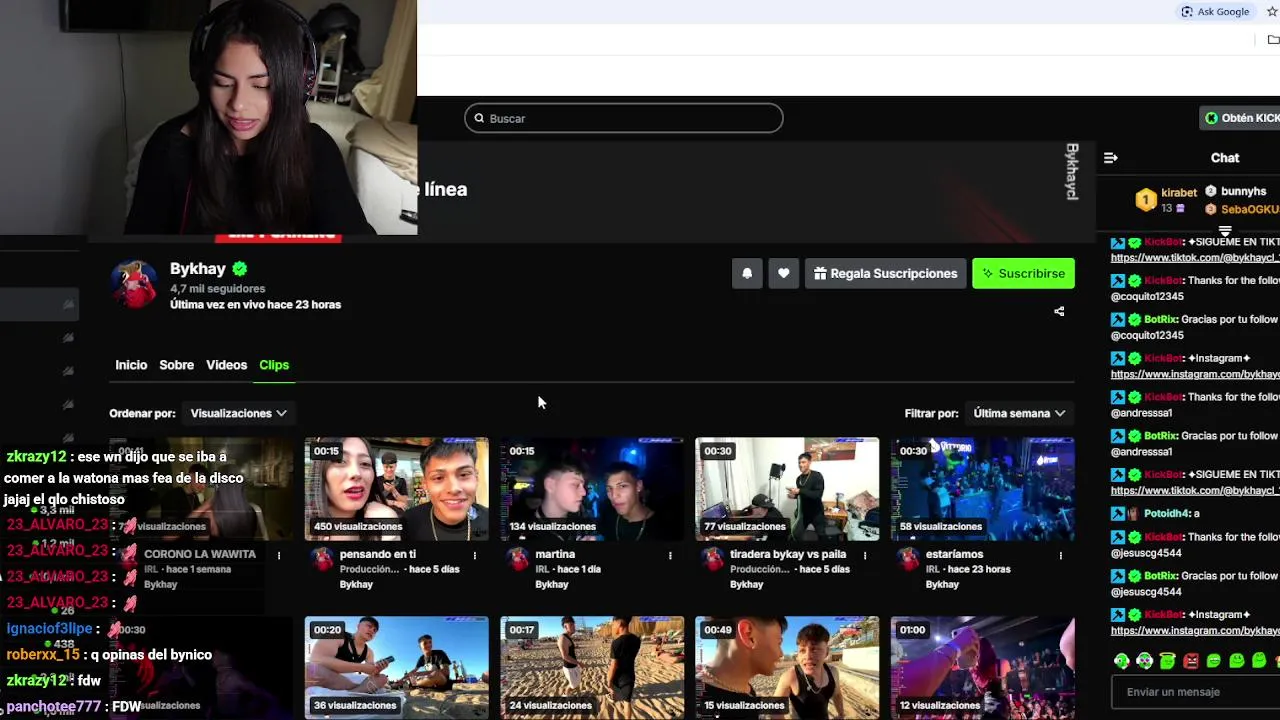Play the 00:20 clip with 36 visualizaciones

[x=396, y=668]
